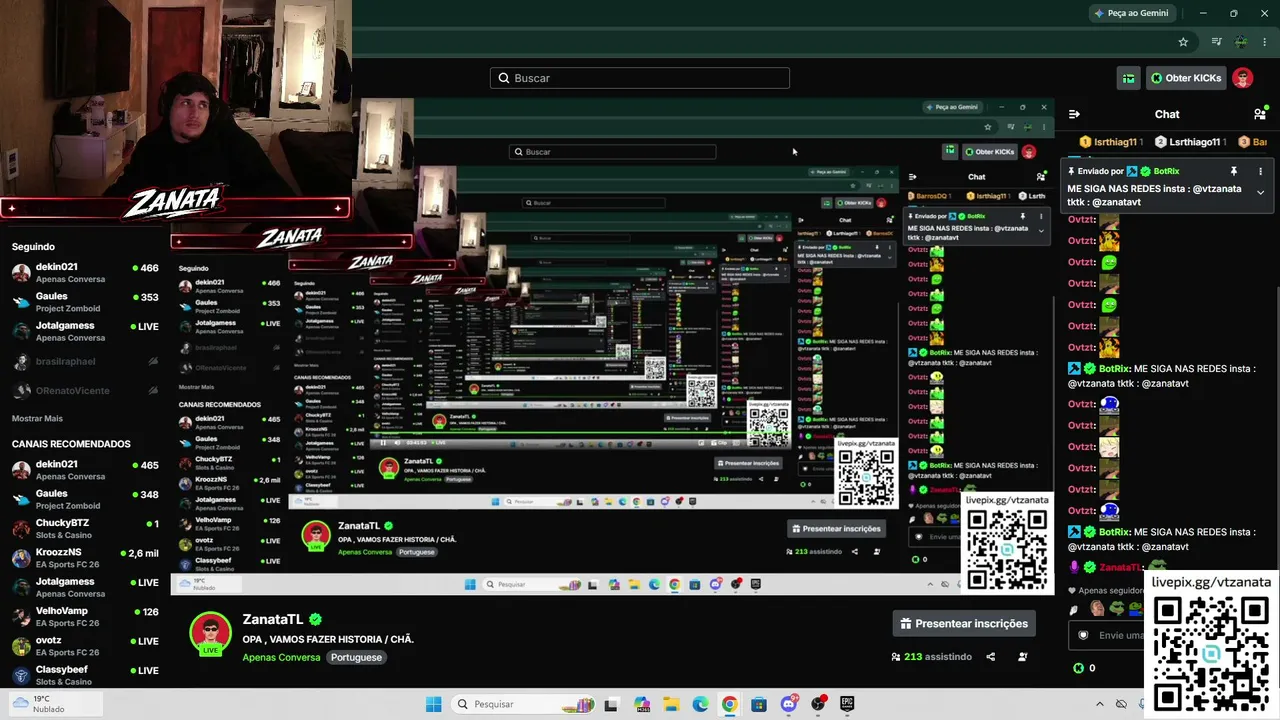This screenshot has height=720, width=1280.
Task: Open ovotz EA Sports FC 26 in main sidebar
Action: pyautogui.click(x=85, y=646)
